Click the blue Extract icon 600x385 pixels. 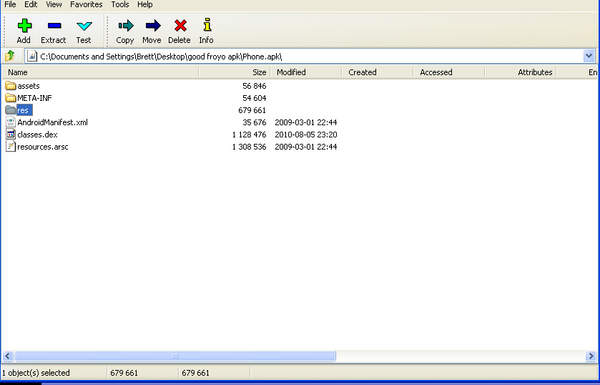click(54, 26)
